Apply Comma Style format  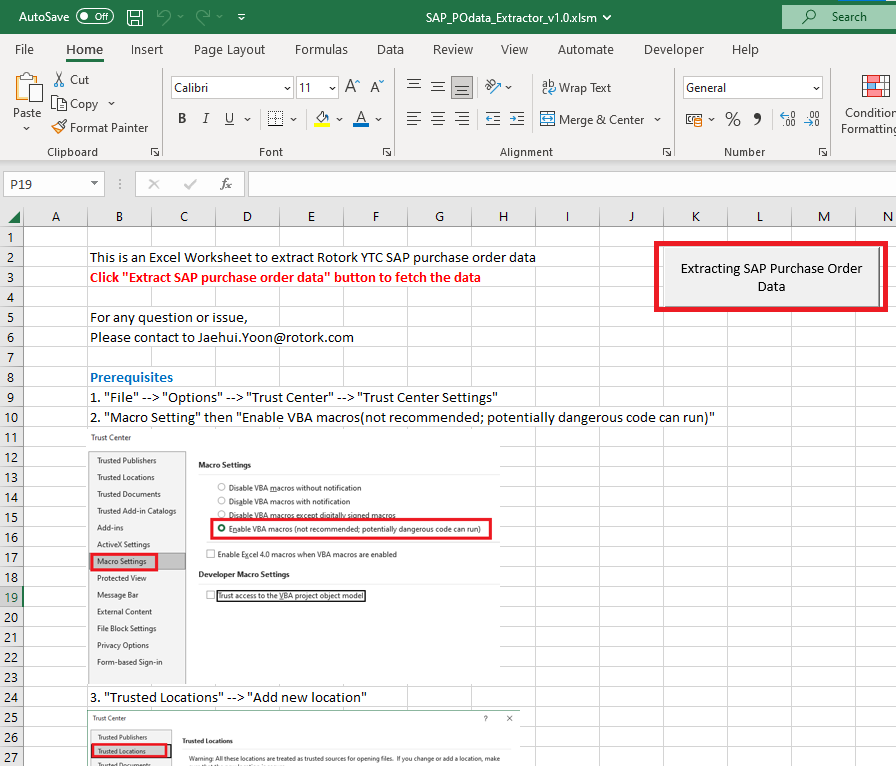tap(757, 119)
